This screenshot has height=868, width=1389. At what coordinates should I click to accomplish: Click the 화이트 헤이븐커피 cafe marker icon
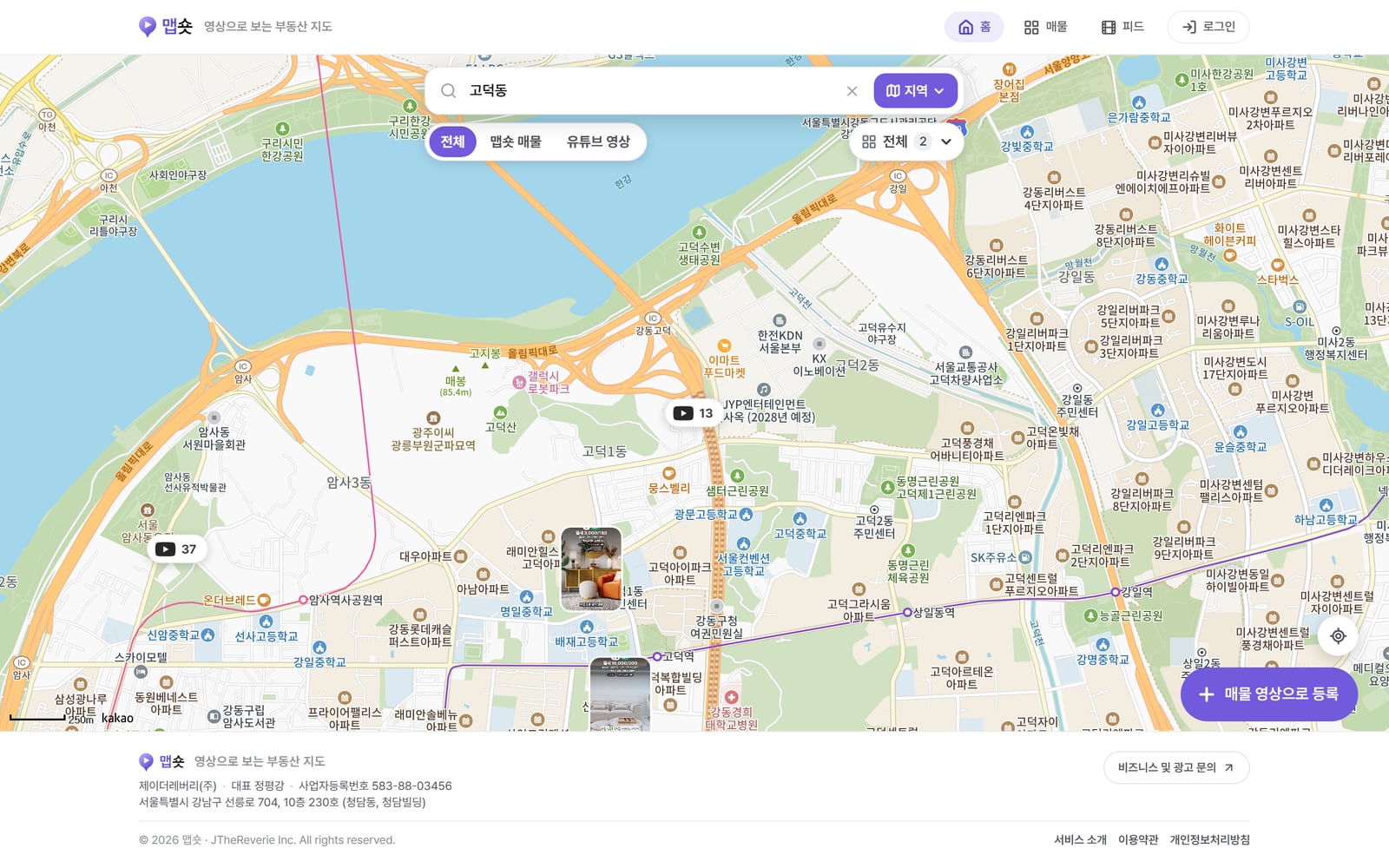1230,255
